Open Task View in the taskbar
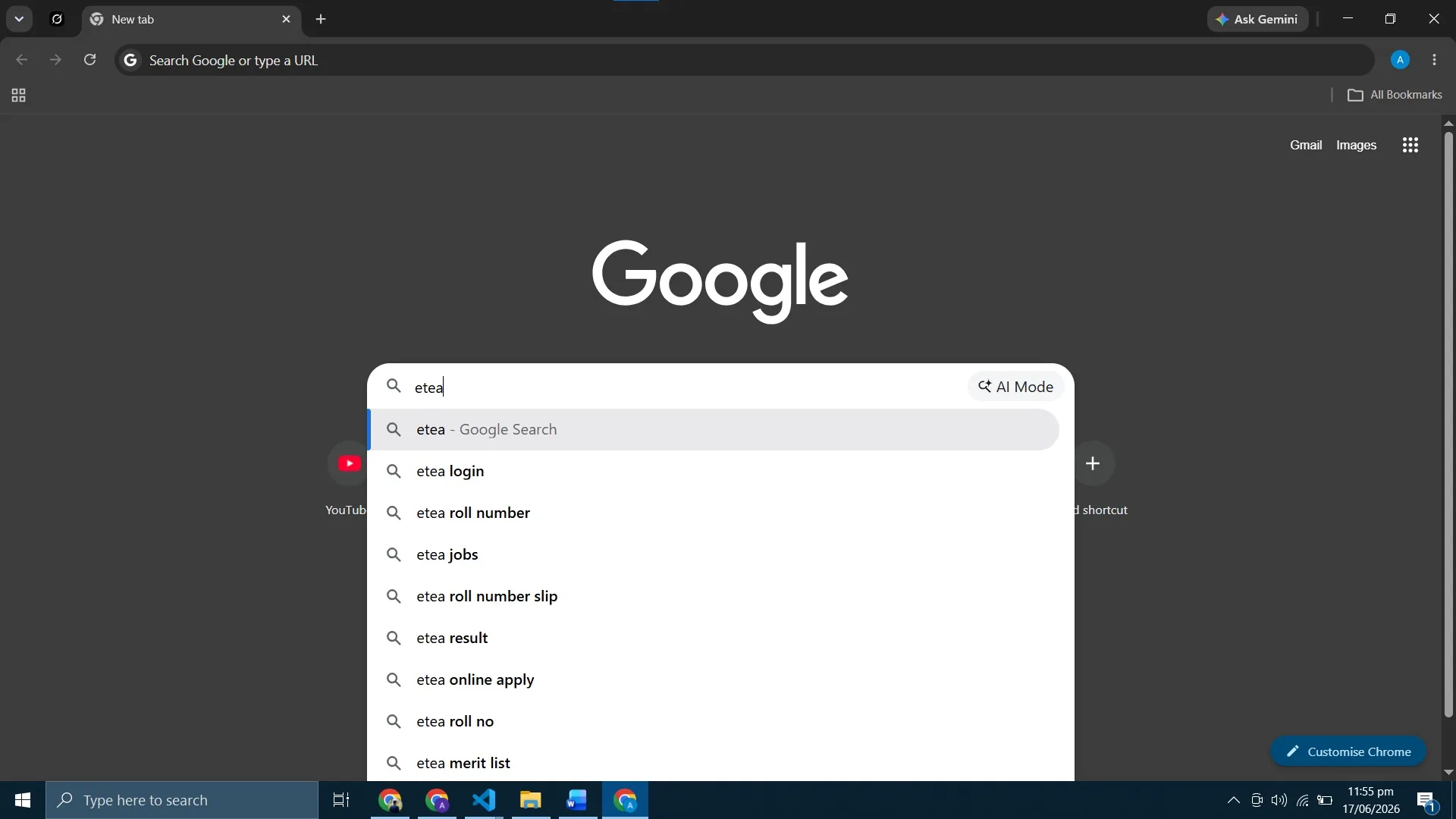Screen dimensions: 1456x819 pyautogui.click(x=341, y=800)
